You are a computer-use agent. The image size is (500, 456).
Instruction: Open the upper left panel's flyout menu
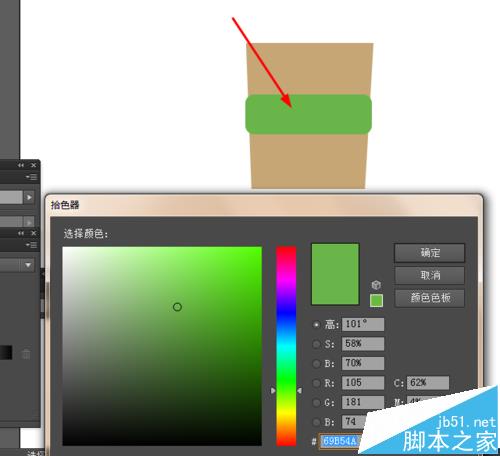[32, 177]
